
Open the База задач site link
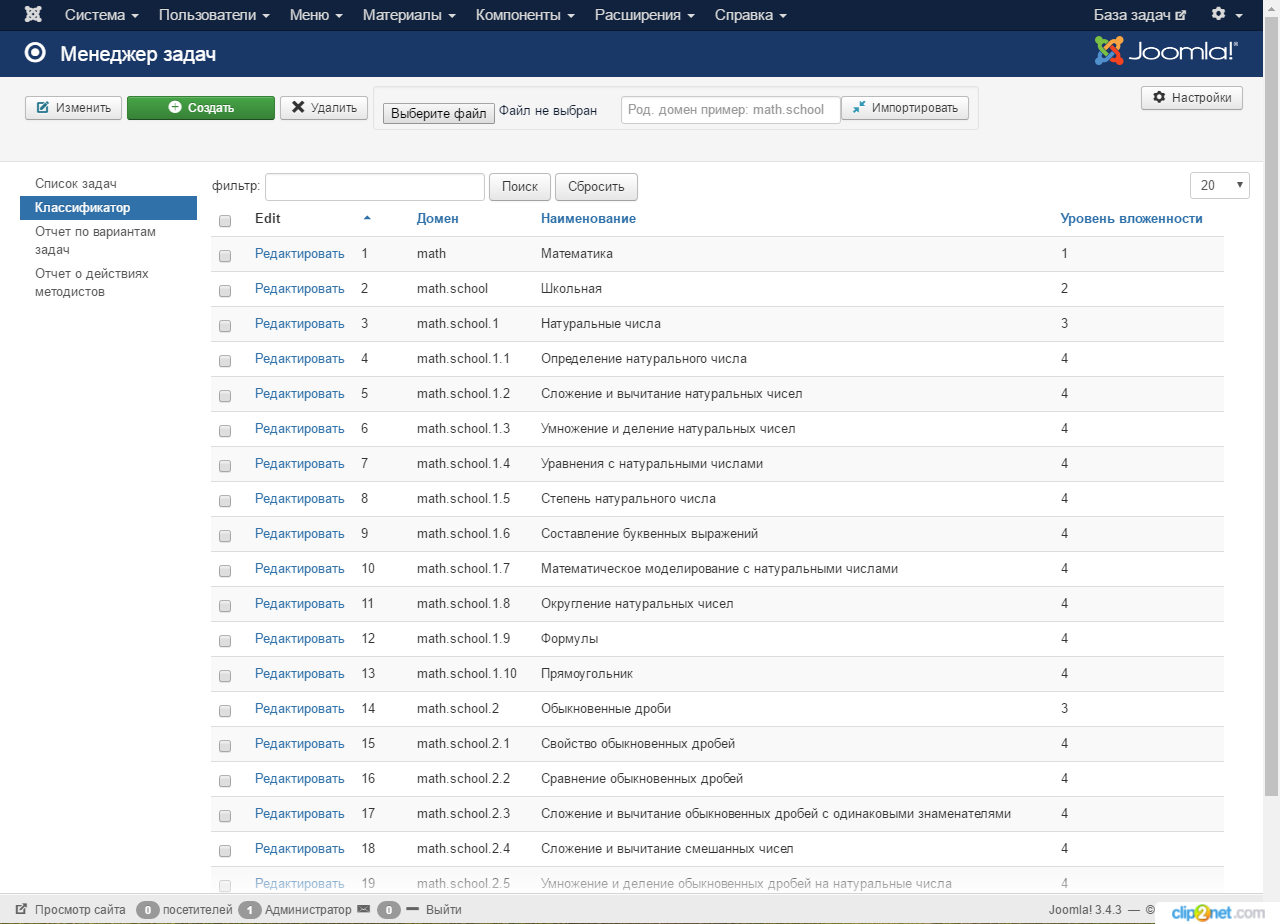pos(1140,15)
